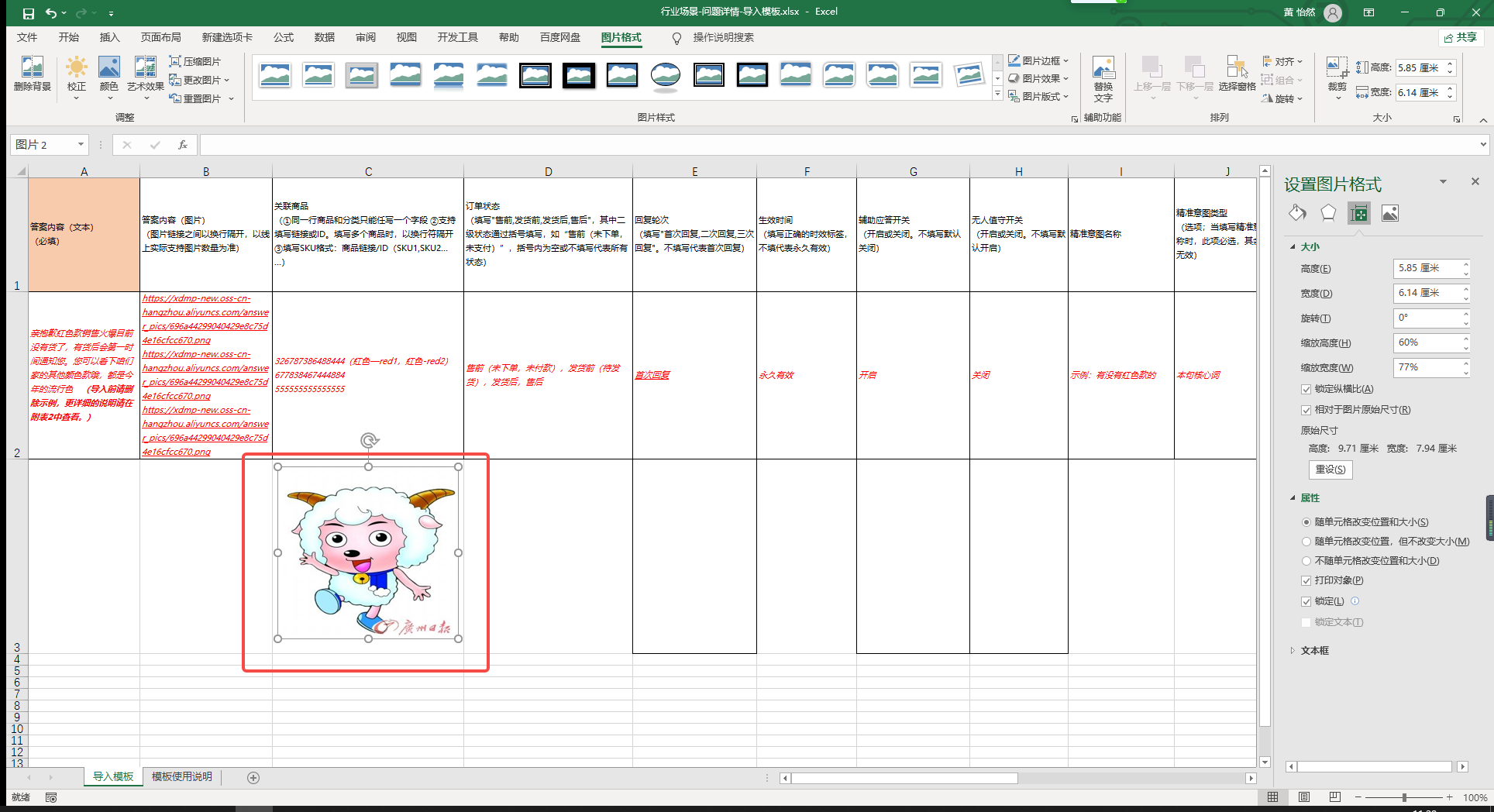Viewport: 1494px width, 812px height.
Task: Switch to Page Layout (页面布局) tab
Action: coord(160,37)
